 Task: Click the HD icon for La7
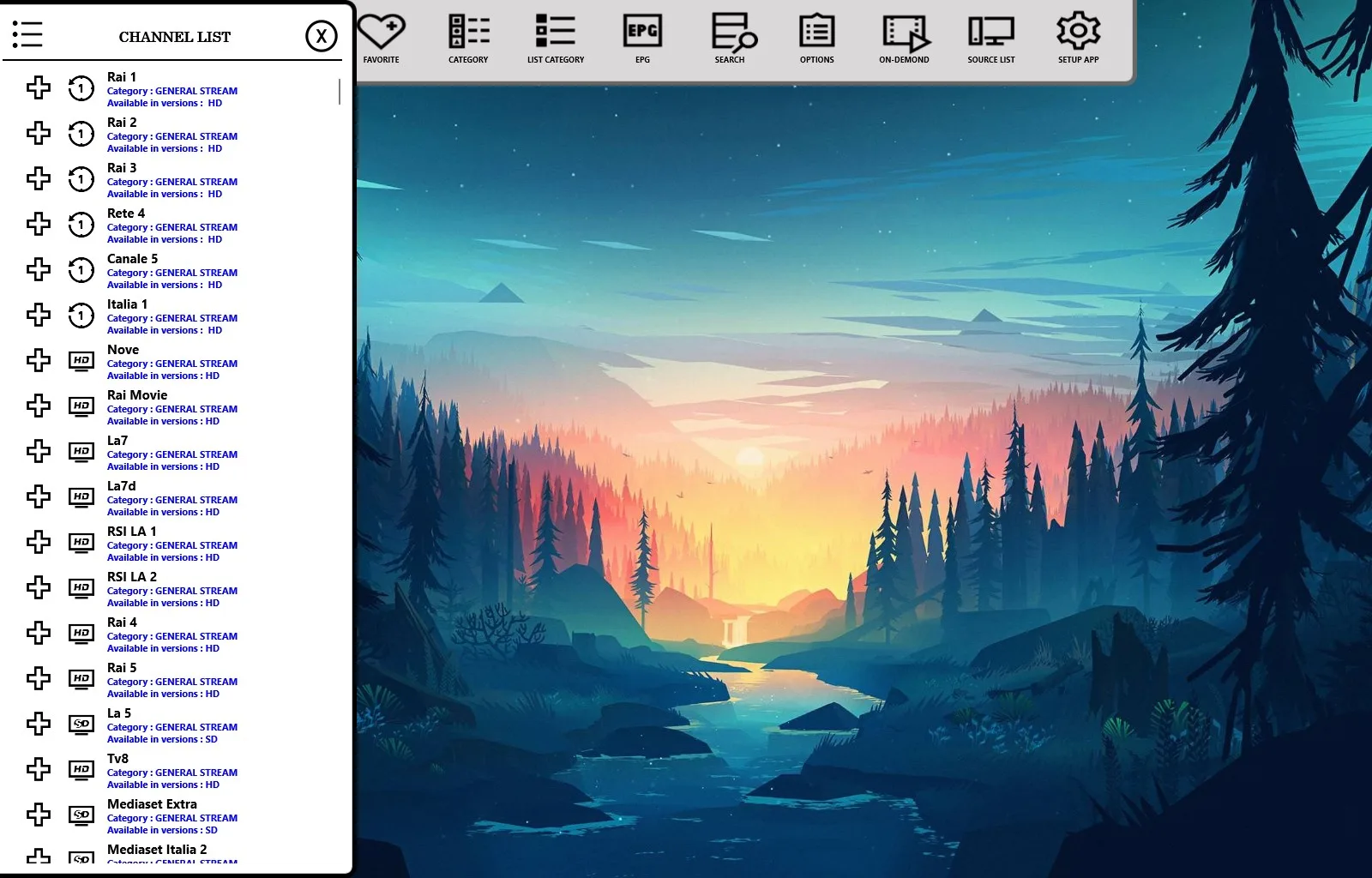coord(81,452)
